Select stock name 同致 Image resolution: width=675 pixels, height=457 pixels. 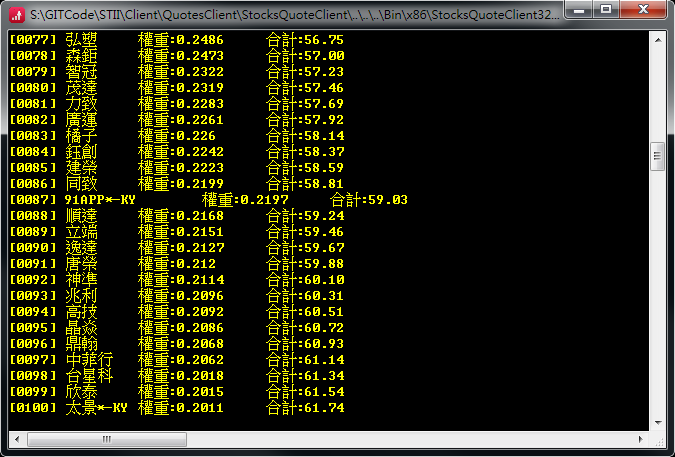tap(81, 184)
